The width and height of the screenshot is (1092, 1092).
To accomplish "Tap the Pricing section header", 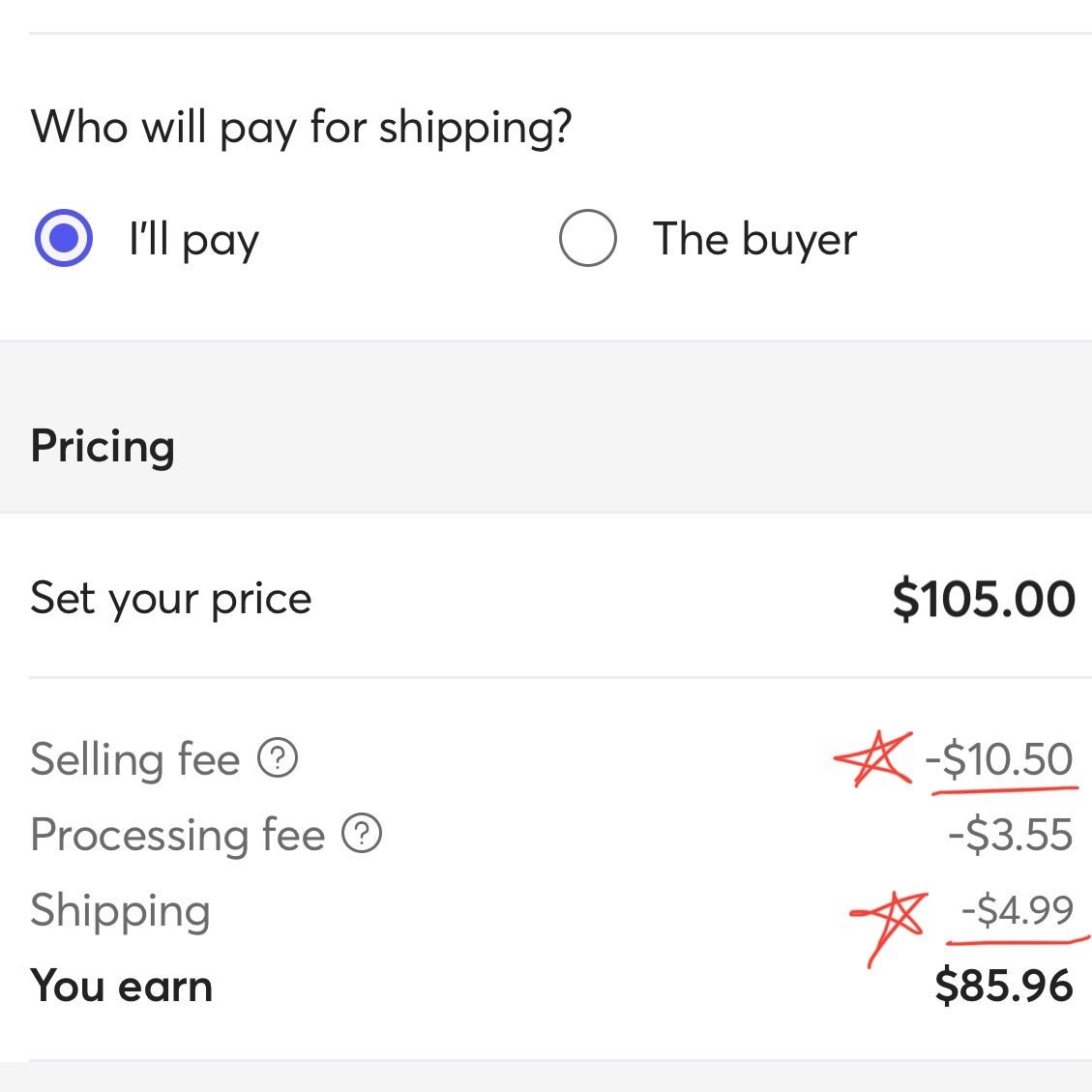I will [103, 447].
